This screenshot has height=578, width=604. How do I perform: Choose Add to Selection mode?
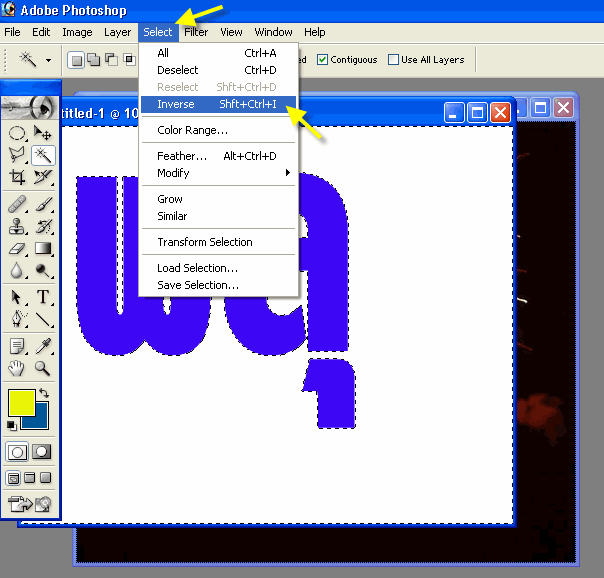point(93,60)
